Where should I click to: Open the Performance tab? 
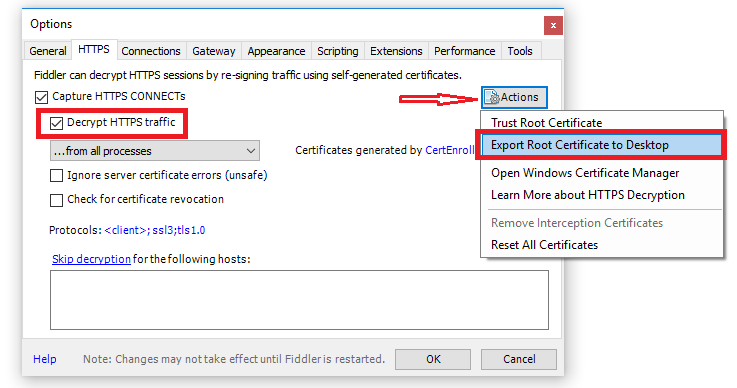464,51
